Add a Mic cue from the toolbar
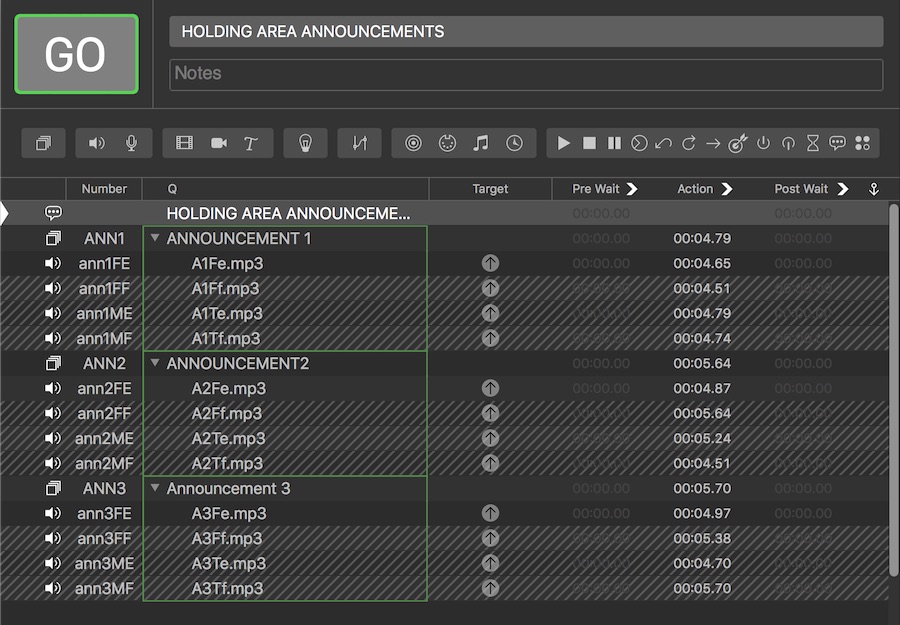 point(131,143)
